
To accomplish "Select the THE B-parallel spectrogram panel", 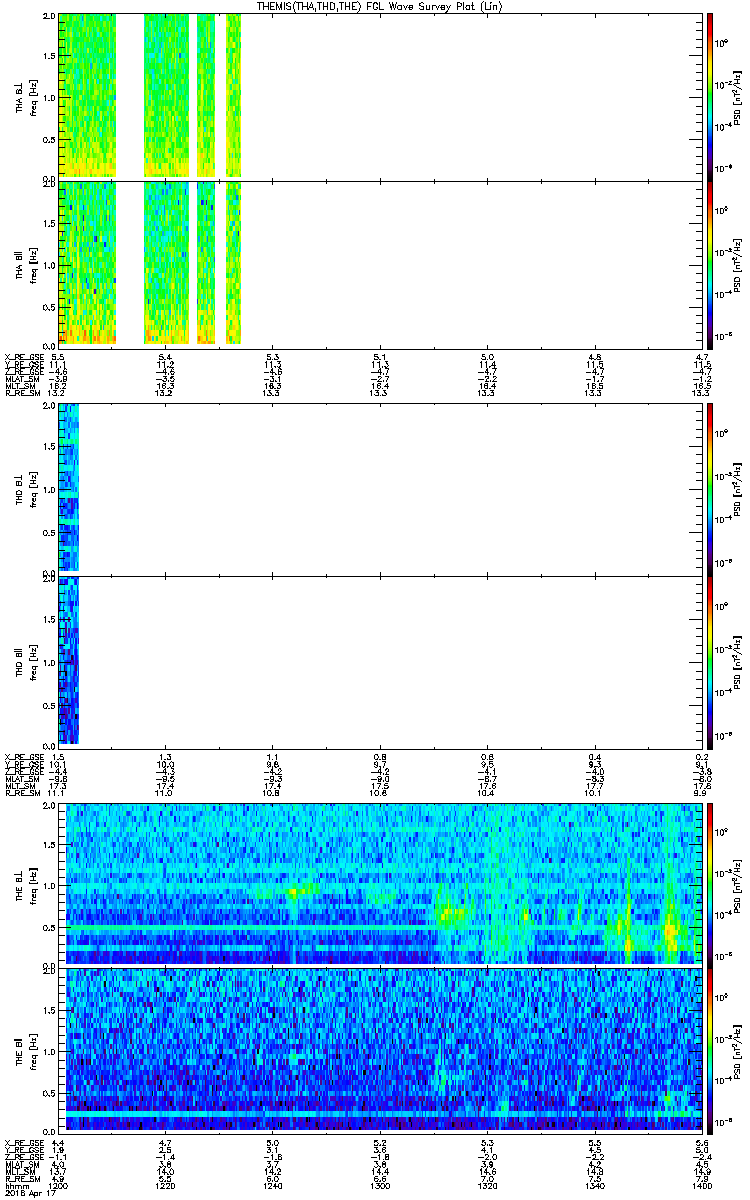I will pos(380,1050).
